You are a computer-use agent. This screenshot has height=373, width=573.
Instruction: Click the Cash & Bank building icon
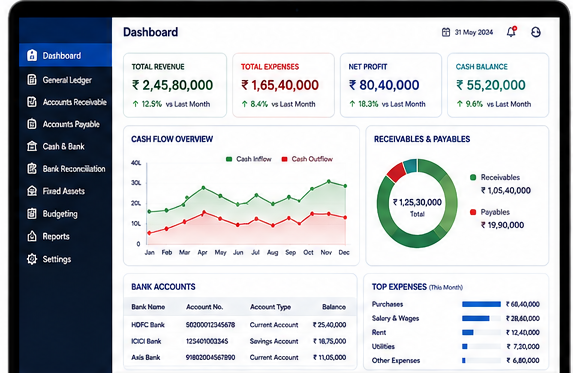coord(32,146)
